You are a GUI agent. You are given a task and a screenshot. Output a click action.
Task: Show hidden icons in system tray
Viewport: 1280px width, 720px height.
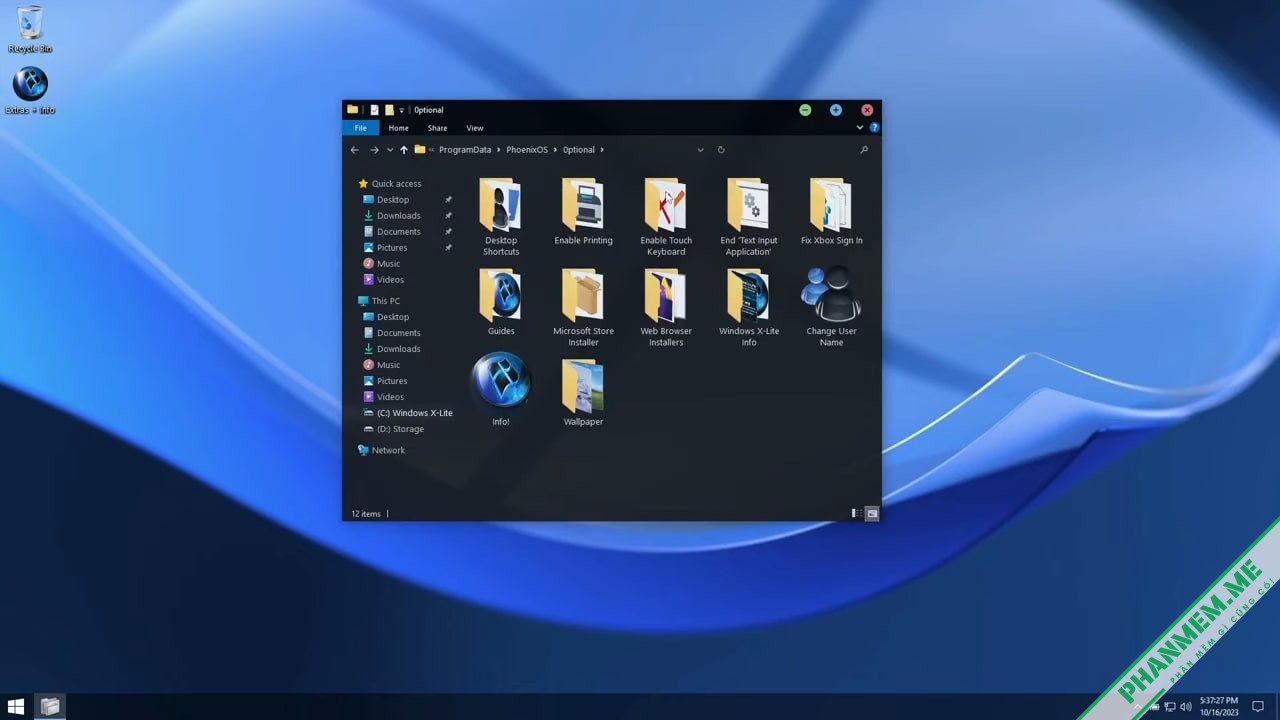[x=1137, y=707]
